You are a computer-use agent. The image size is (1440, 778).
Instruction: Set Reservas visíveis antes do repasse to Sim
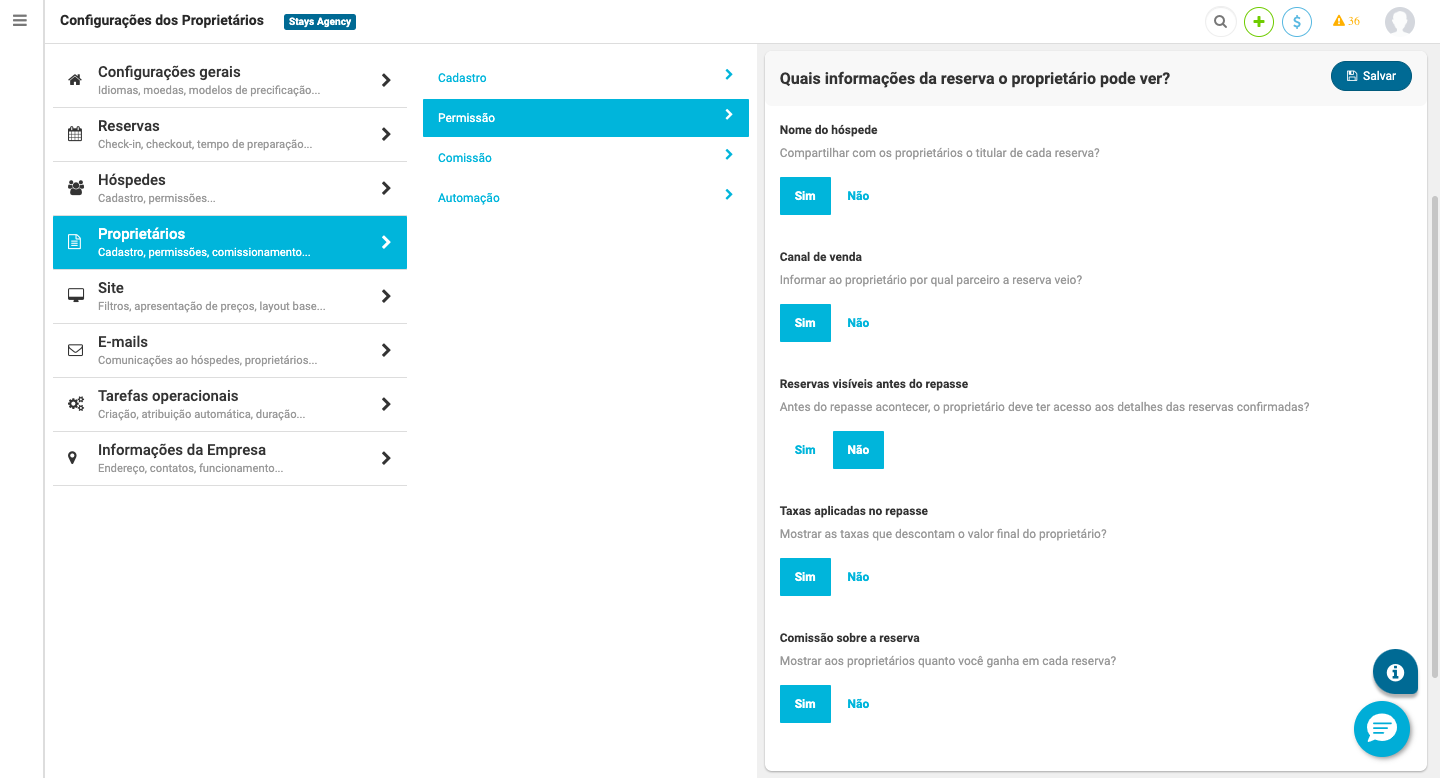click(x=805, y=450)
